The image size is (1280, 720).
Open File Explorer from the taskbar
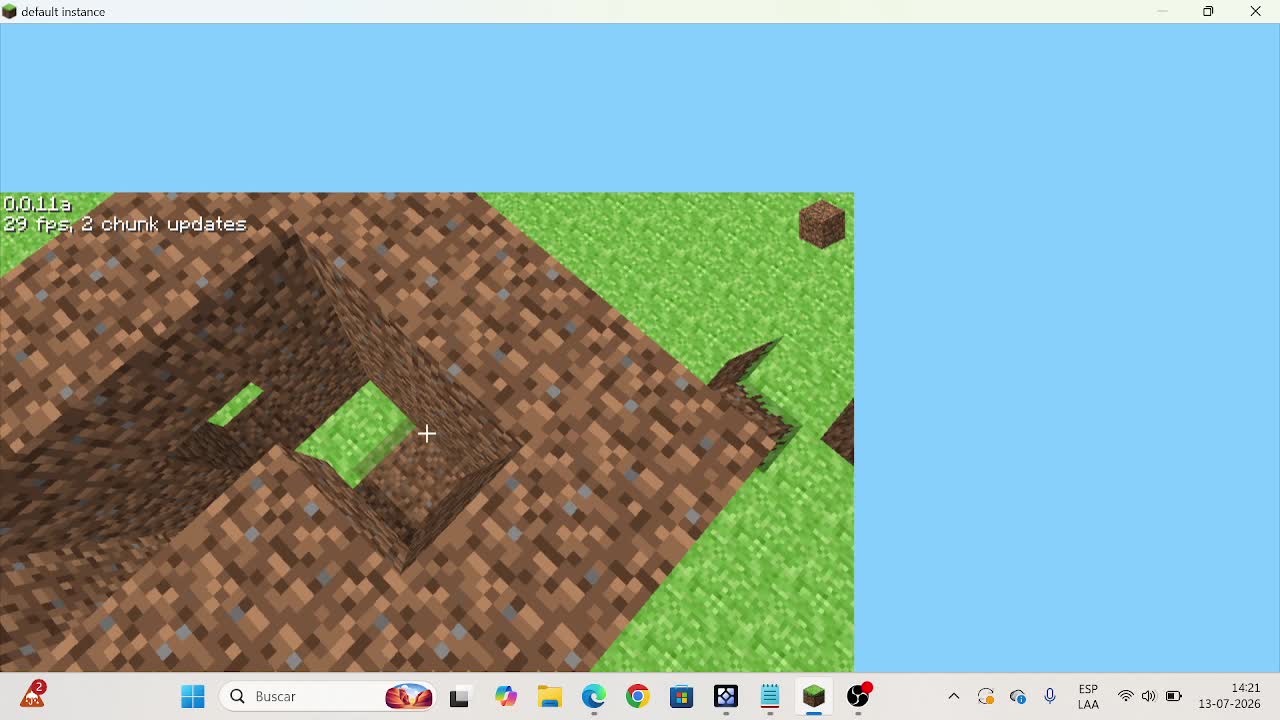pos(550,696)
